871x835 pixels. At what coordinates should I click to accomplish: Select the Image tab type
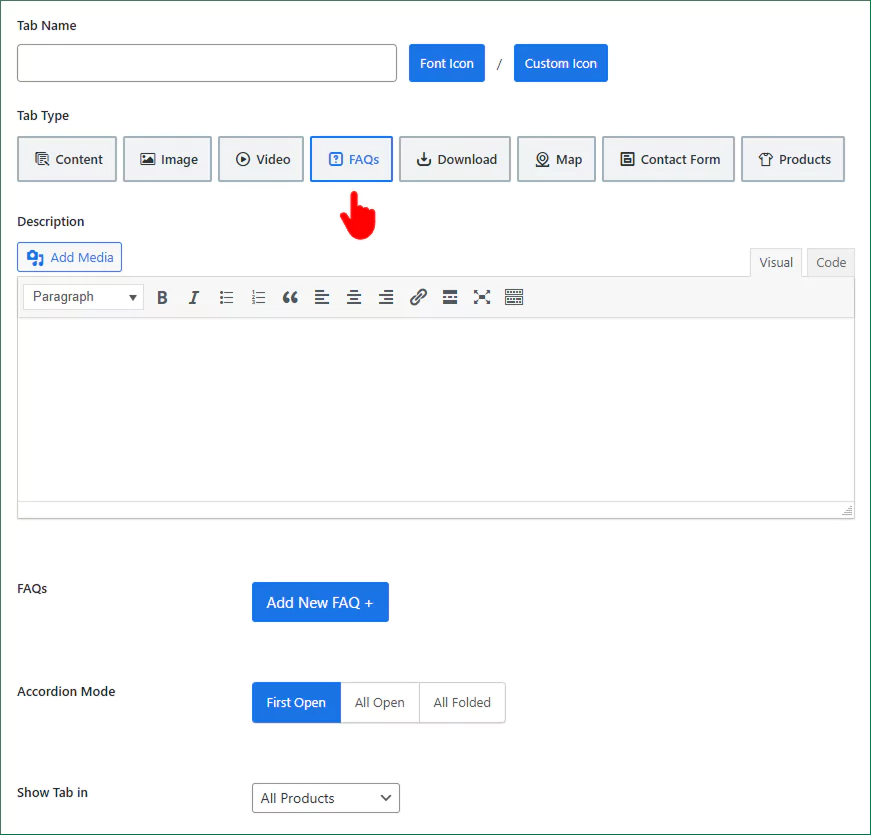click(167, 159)
